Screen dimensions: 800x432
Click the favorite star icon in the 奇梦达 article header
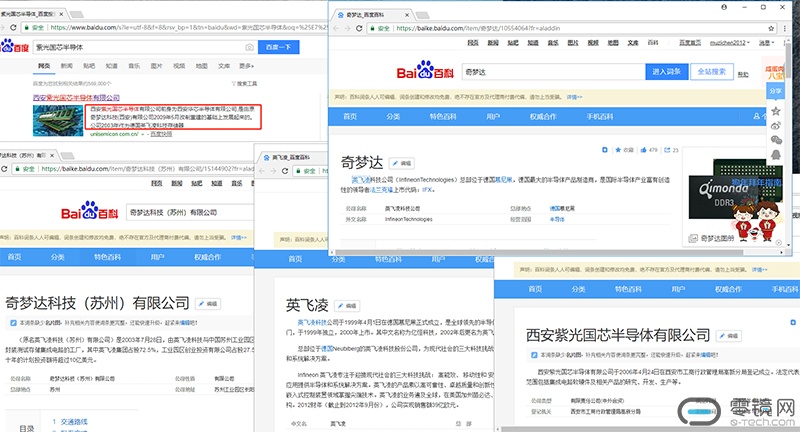tap(617, 150)
